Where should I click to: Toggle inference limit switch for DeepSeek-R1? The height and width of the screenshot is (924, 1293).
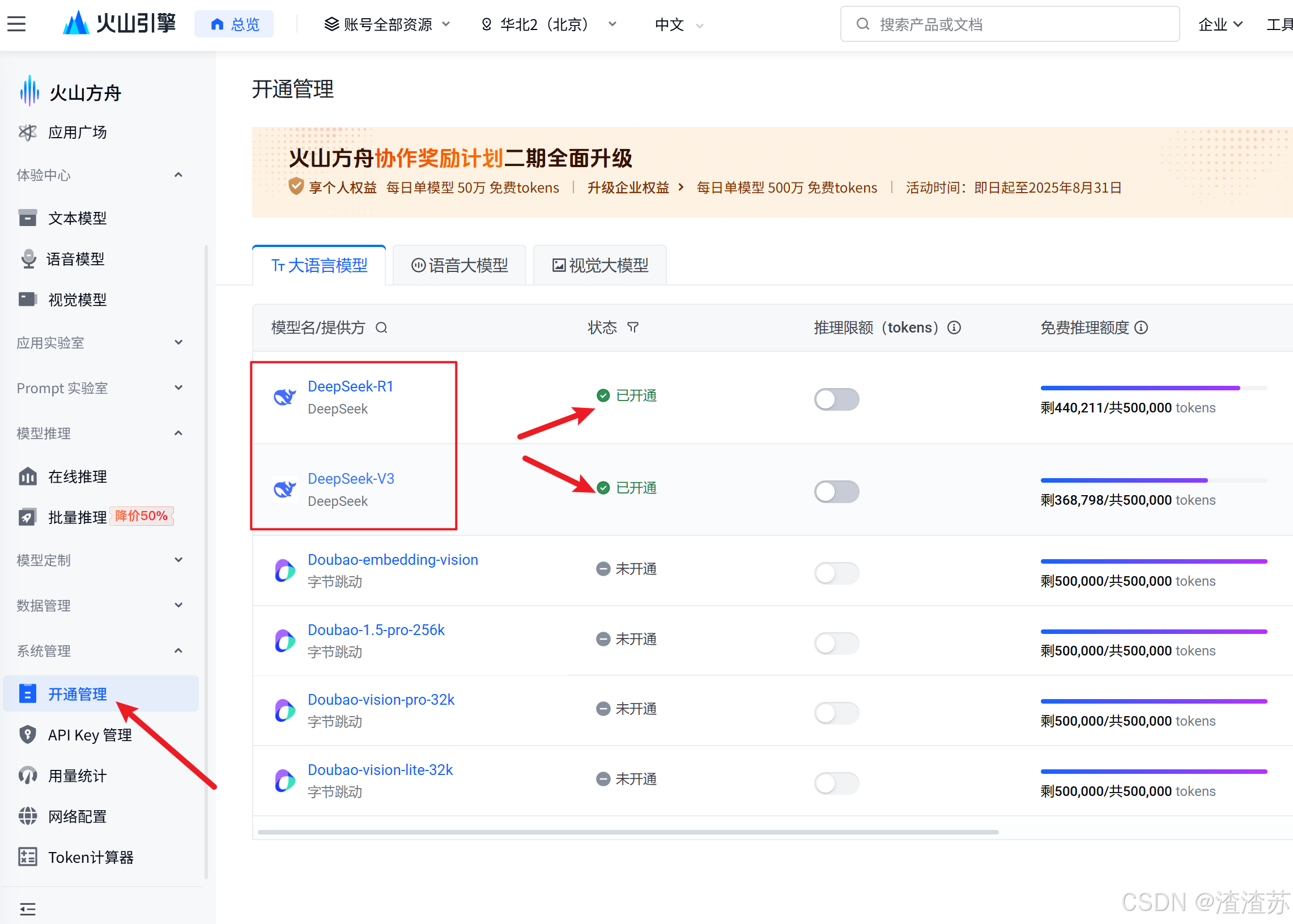[836, 399]
